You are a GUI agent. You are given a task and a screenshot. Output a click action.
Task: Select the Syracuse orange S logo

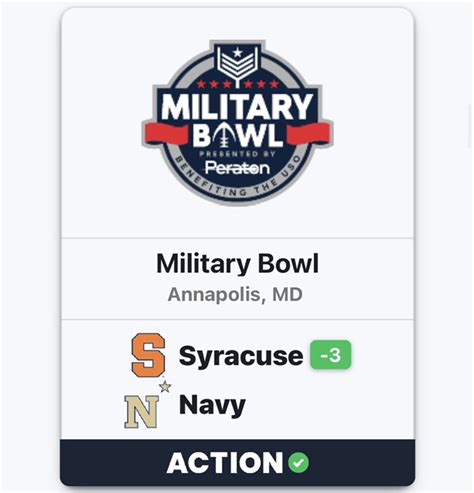click(148, 355)
